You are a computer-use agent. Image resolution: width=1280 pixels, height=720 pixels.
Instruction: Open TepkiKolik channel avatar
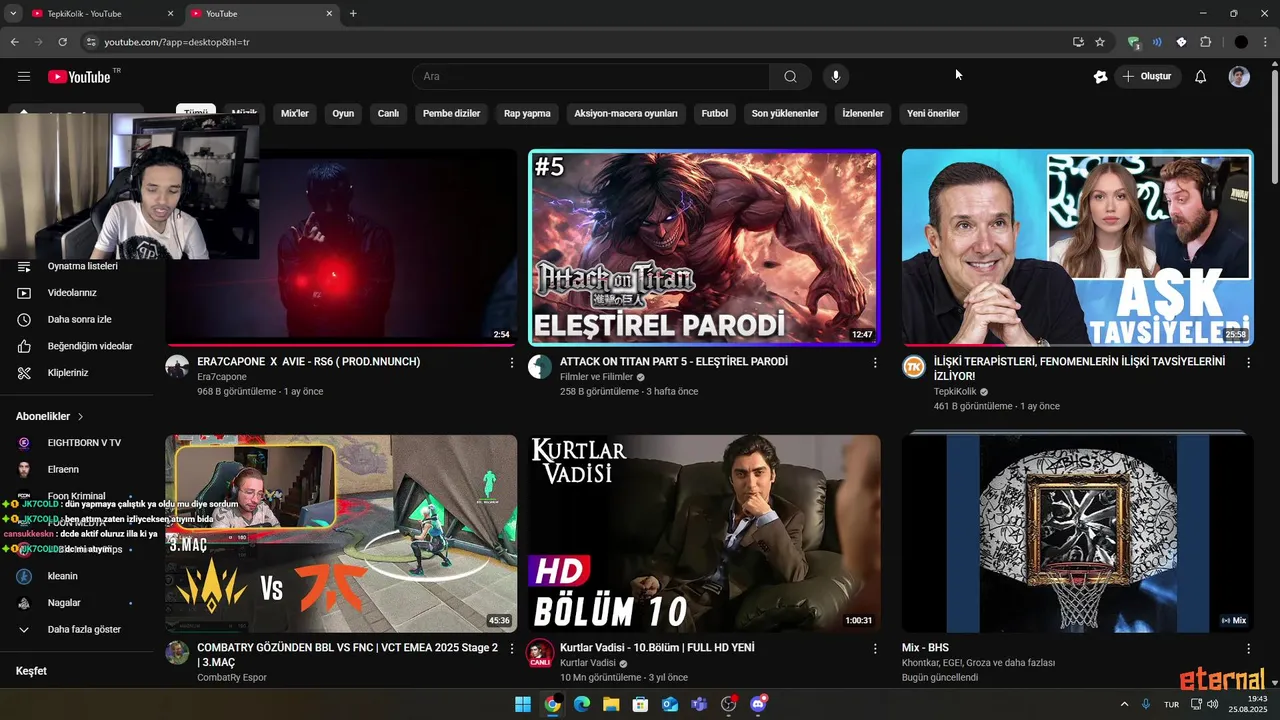pos(914,366)
